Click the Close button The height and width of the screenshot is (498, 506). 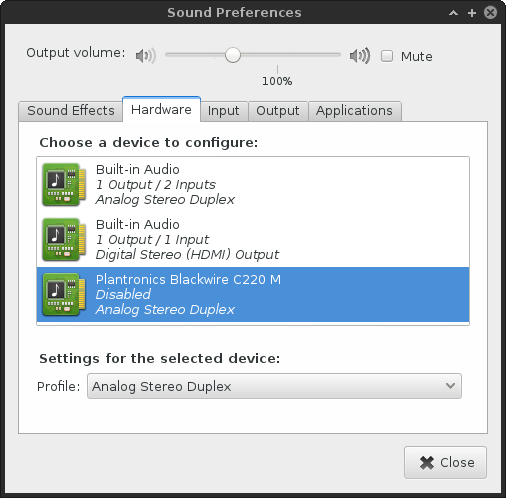click(x=445, y=462)
